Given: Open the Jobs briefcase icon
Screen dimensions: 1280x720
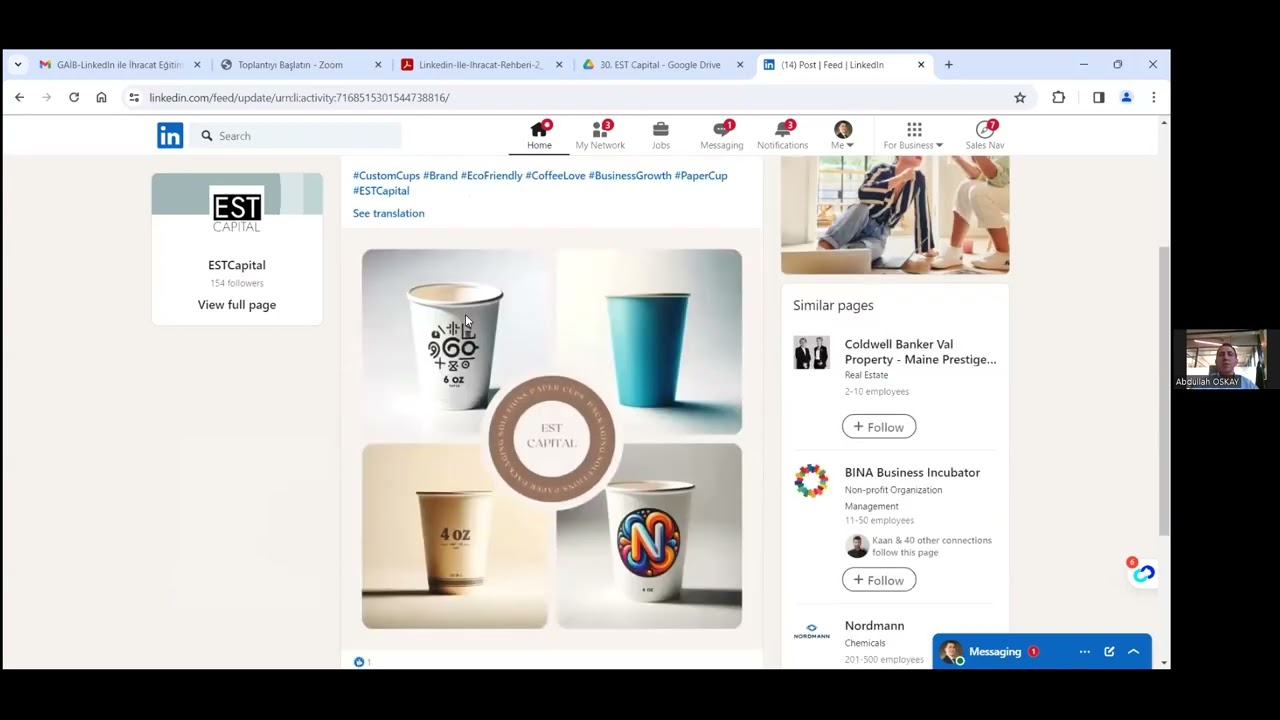Looking at the screenshot, I should click(661, 129).
